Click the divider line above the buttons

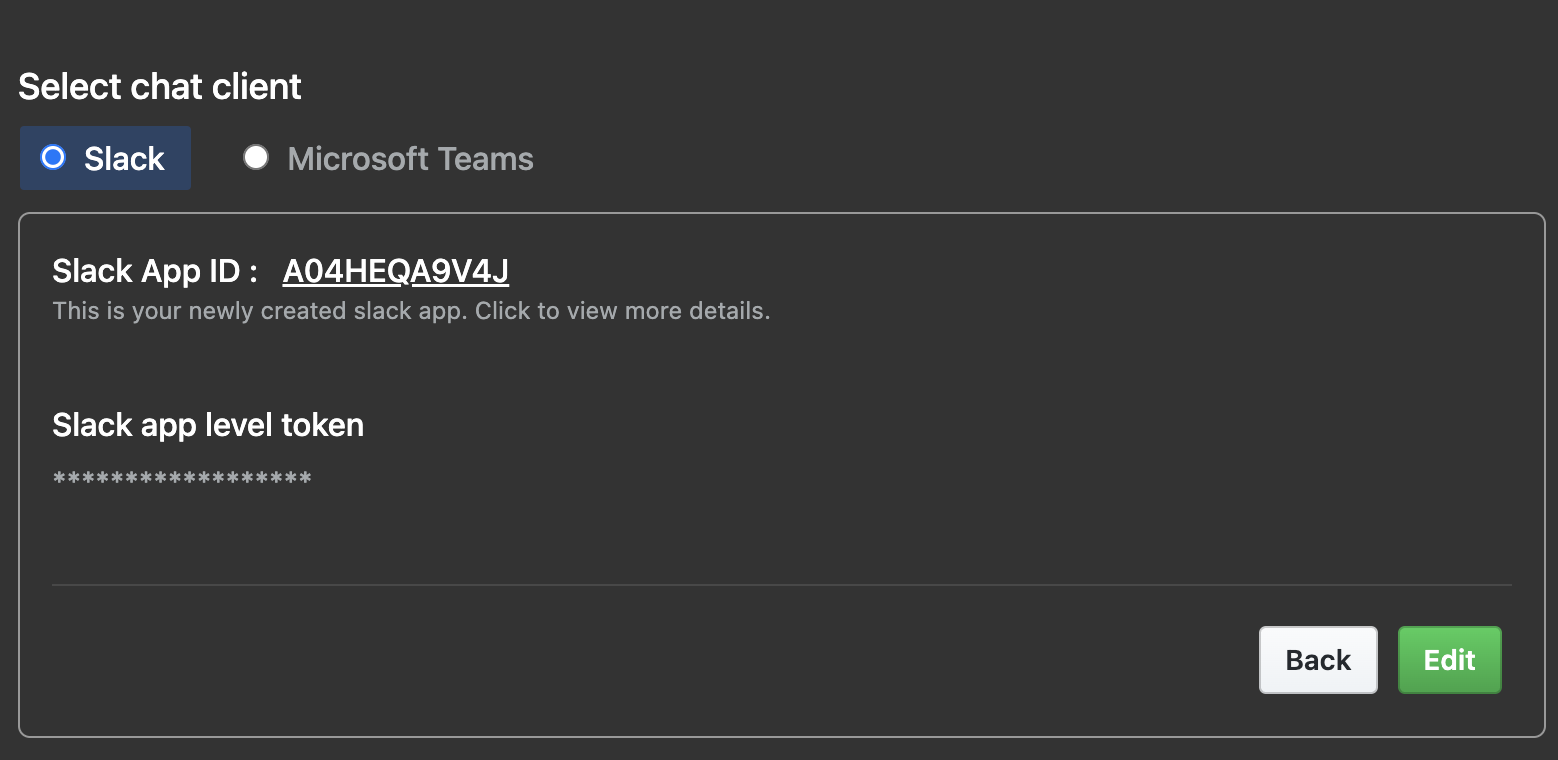[780, 584]
